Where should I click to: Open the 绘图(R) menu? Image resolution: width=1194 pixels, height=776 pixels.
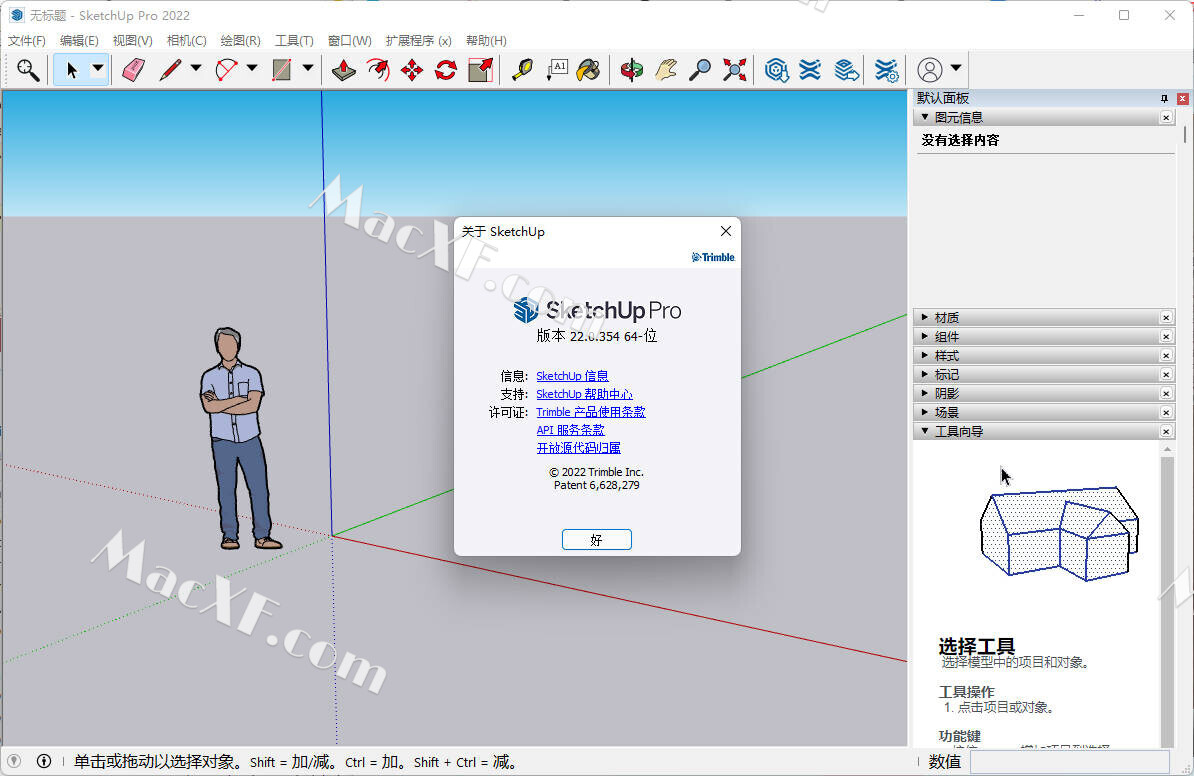tap(241, 40)
